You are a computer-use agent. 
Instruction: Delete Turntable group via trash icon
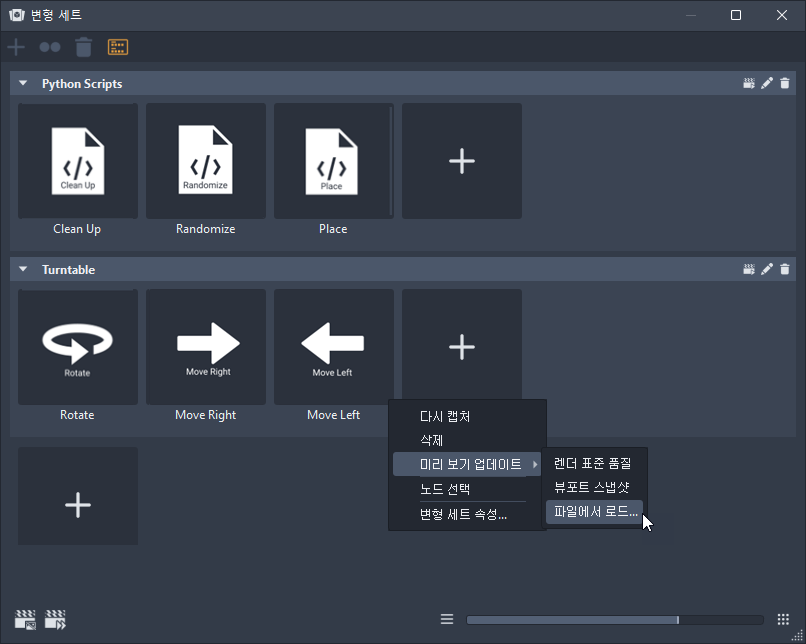coord(784,269)
